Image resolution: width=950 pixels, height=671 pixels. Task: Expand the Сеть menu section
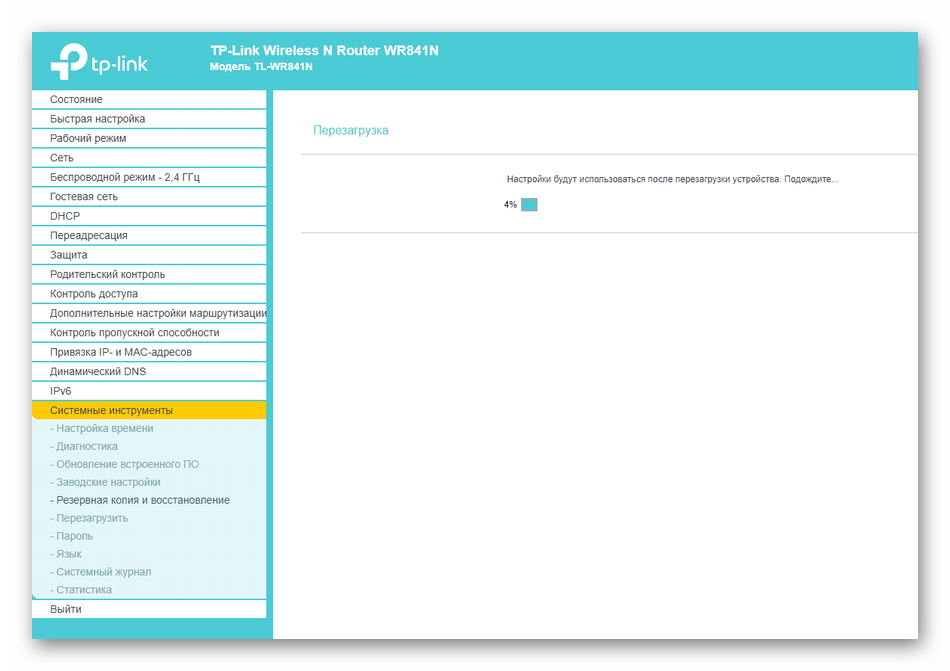tap(61, 158)
